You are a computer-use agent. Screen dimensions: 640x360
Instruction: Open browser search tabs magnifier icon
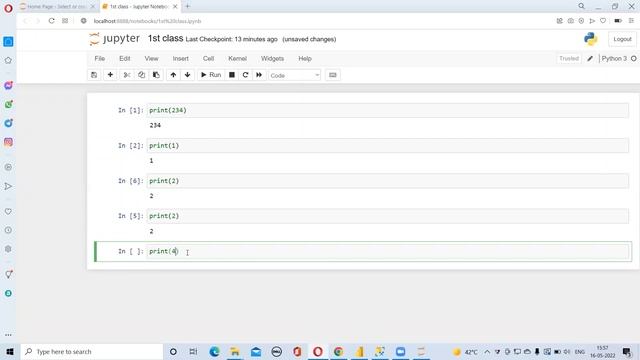(581, 6)
